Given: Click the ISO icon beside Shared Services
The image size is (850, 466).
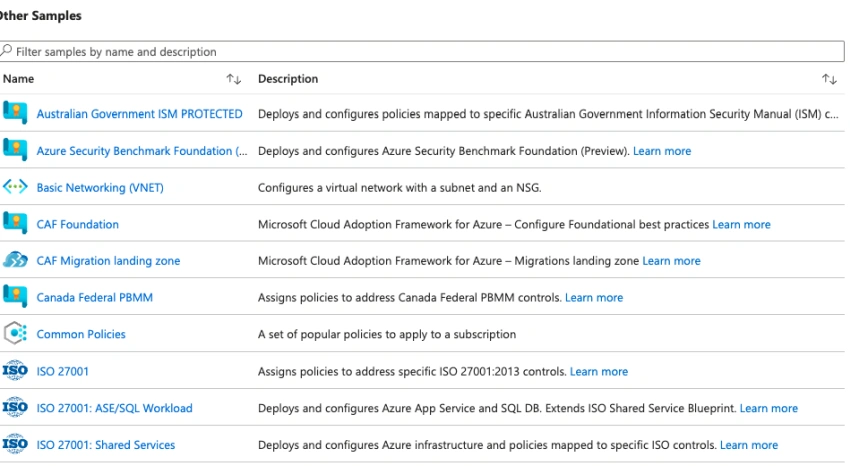Looking at the screenshot, I should click(x=15, y=444).
